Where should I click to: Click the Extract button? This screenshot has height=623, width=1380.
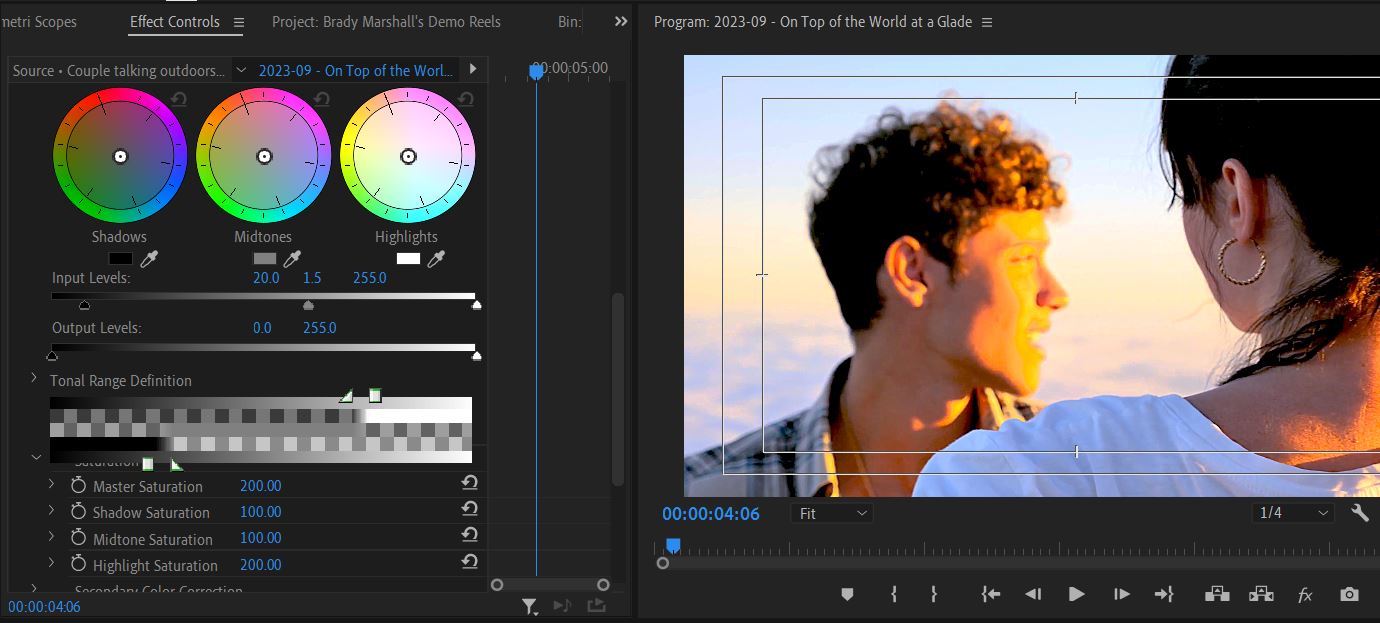(1261, 594)
